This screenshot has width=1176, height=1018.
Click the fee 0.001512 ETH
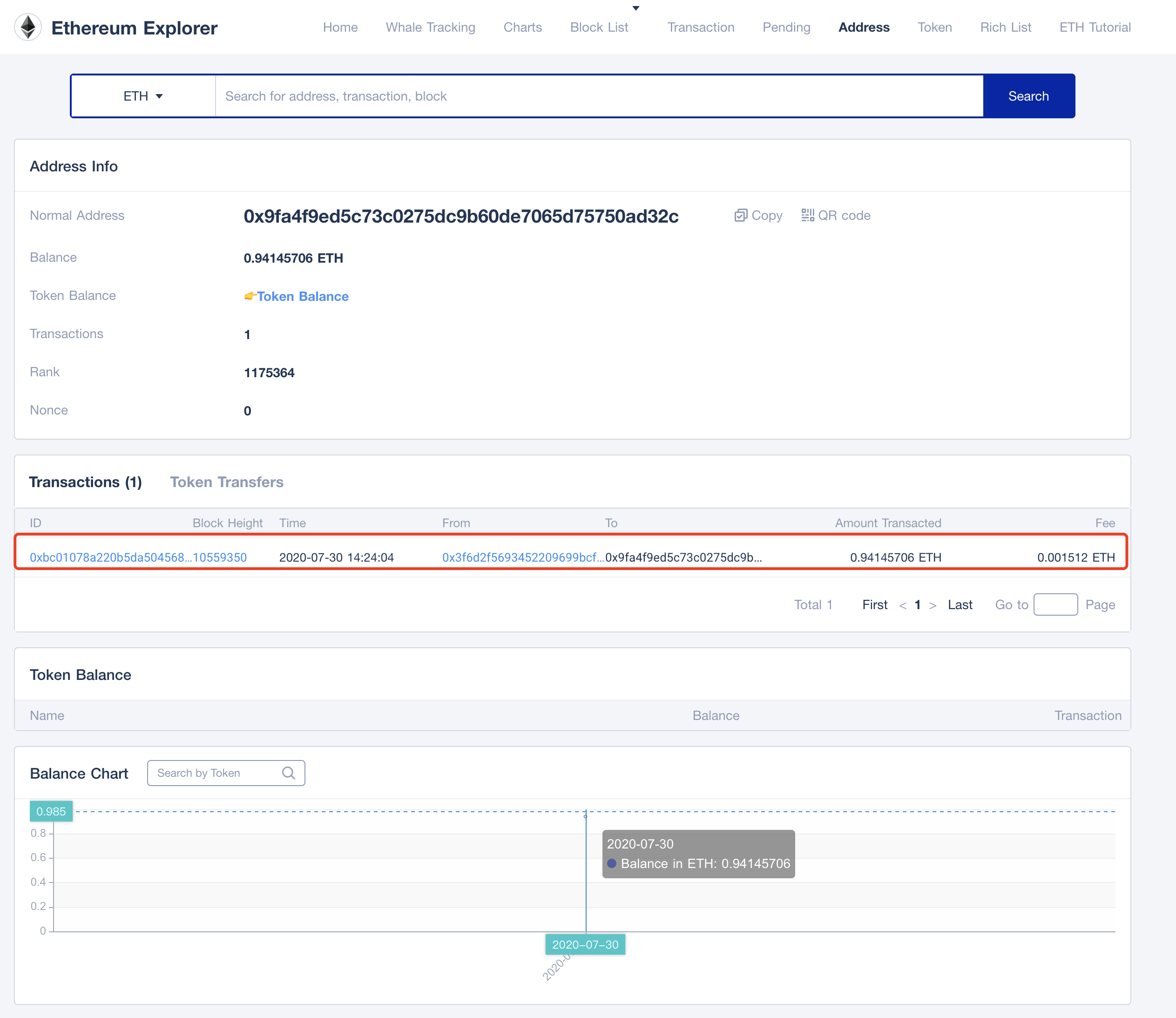[1076, 557]
